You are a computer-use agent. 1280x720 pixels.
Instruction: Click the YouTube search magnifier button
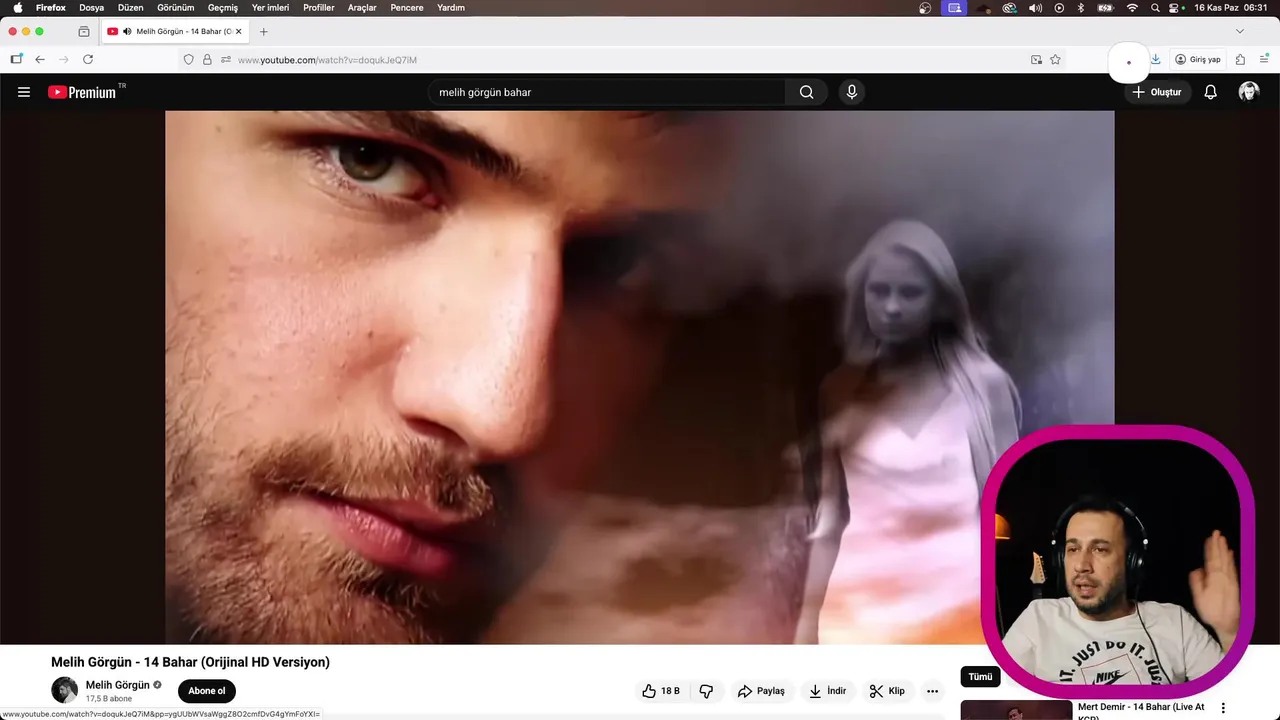[806, 92]
